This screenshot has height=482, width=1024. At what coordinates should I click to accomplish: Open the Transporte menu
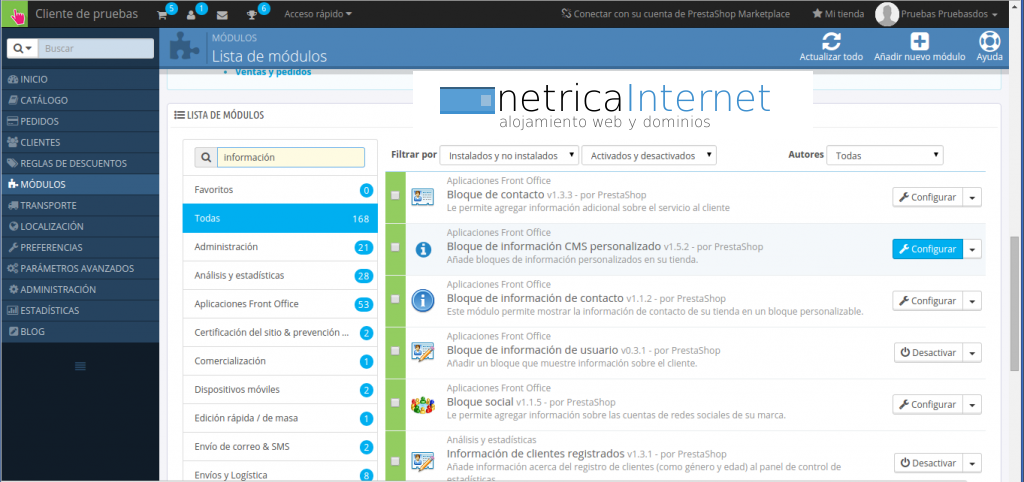[80, 205]
